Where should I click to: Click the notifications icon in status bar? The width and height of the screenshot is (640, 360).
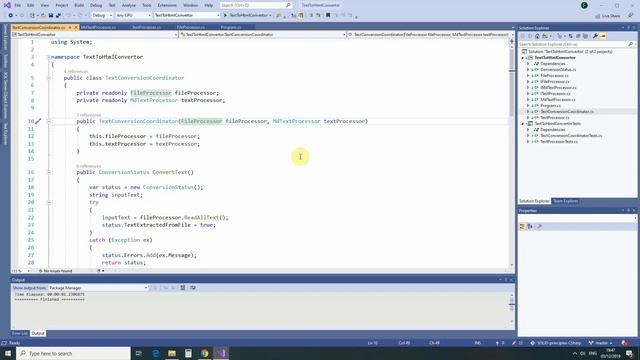(624, 343)
